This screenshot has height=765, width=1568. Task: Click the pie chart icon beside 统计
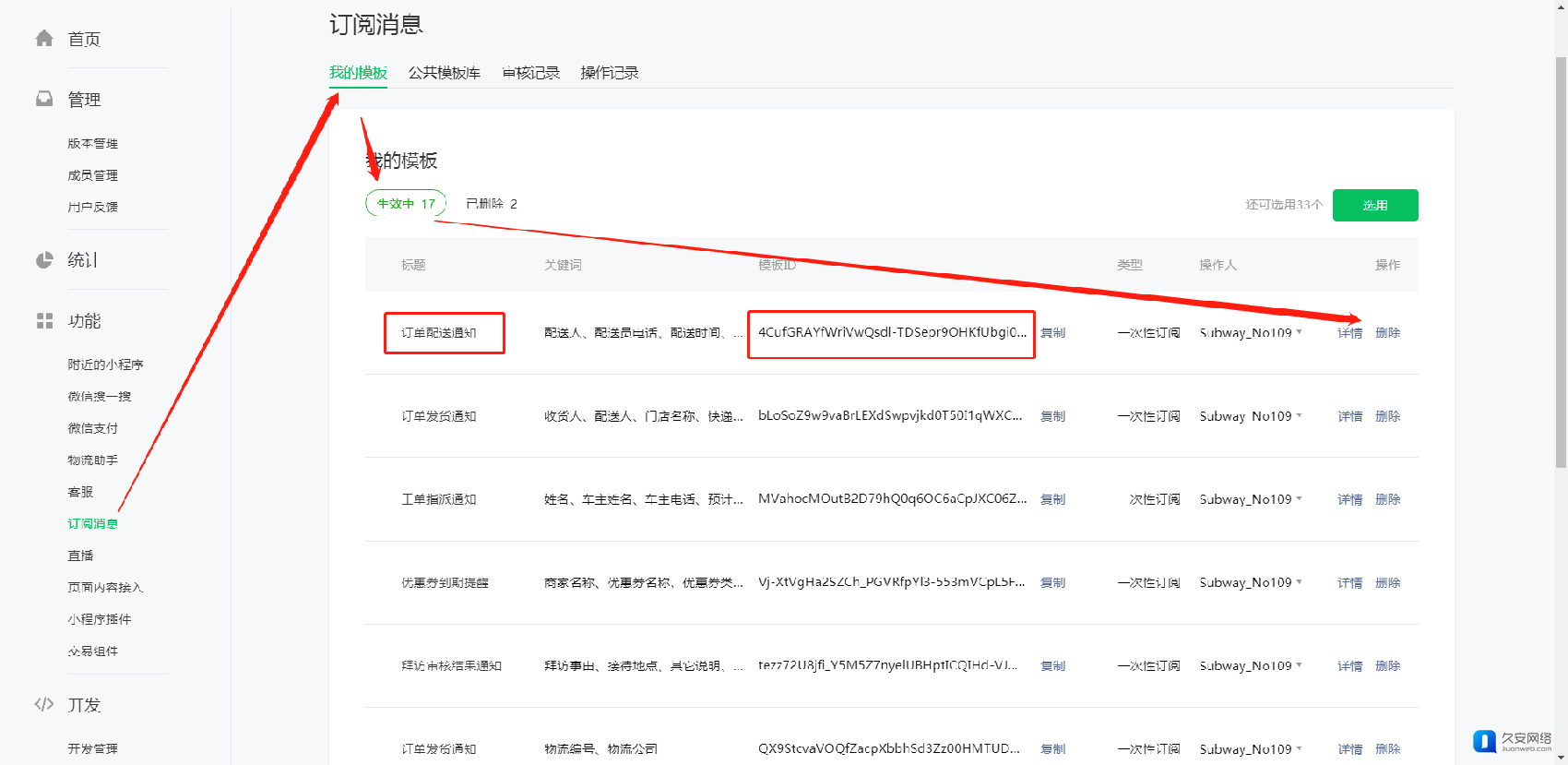point(44,260)
